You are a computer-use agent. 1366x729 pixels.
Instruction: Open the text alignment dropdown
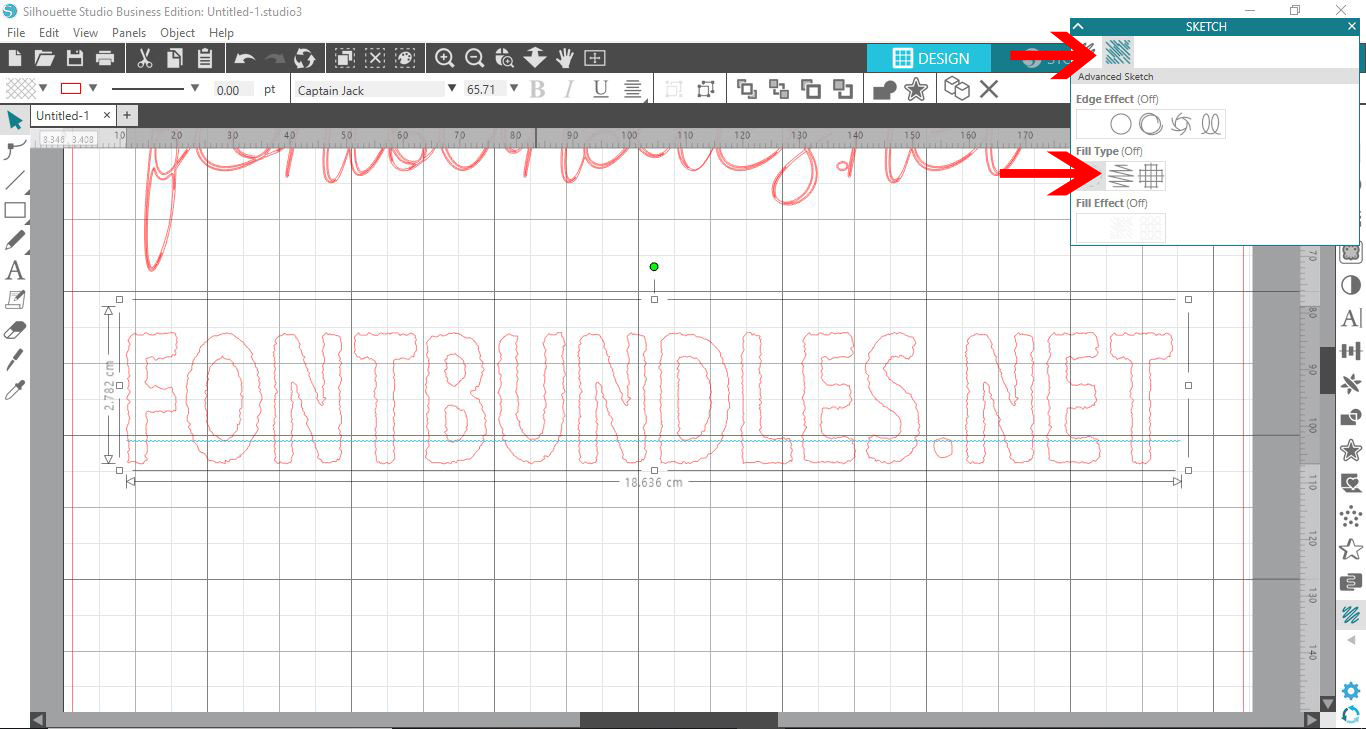tap(633, 90)
